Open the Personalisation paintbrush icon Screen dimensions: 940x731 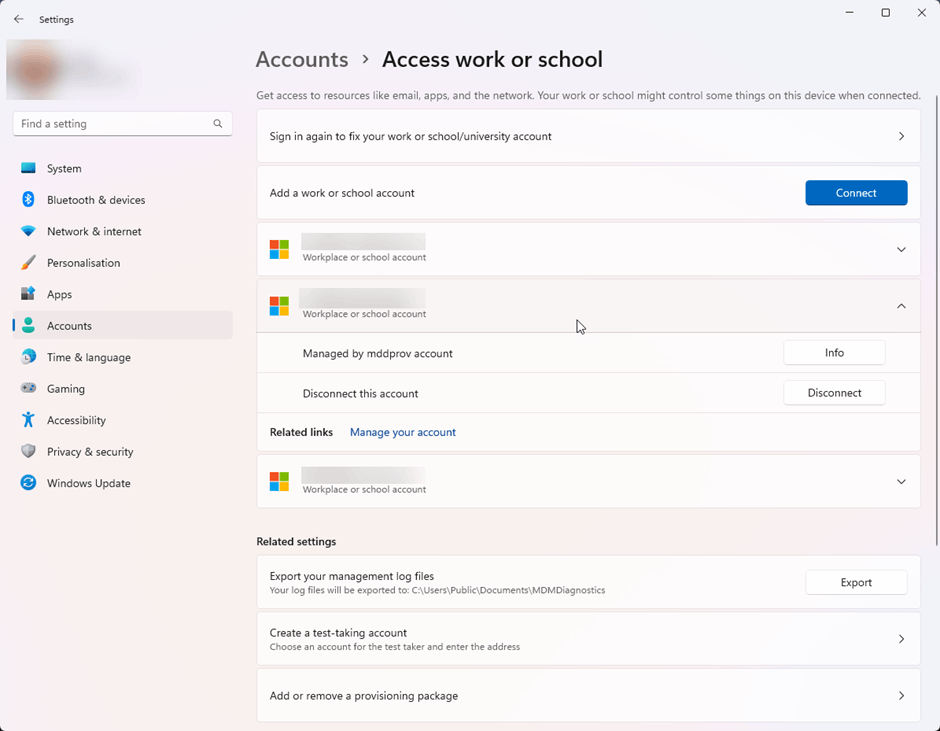click(x=28, y=263)
